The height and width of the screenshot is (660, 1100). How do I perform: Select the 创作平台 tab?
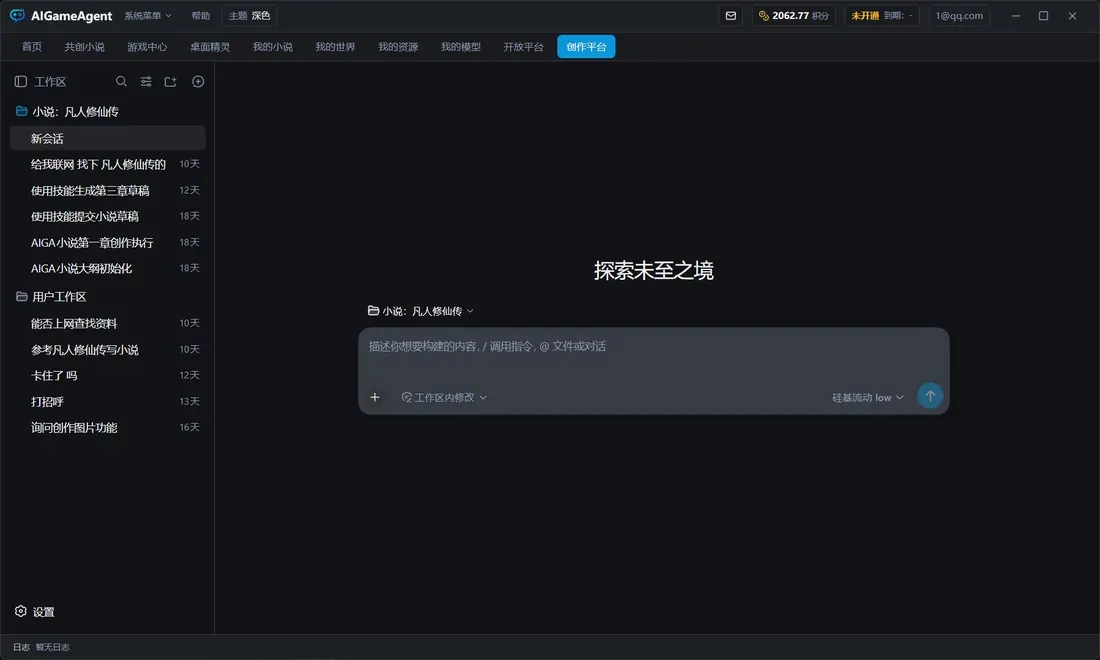click(x=586, y=47)
